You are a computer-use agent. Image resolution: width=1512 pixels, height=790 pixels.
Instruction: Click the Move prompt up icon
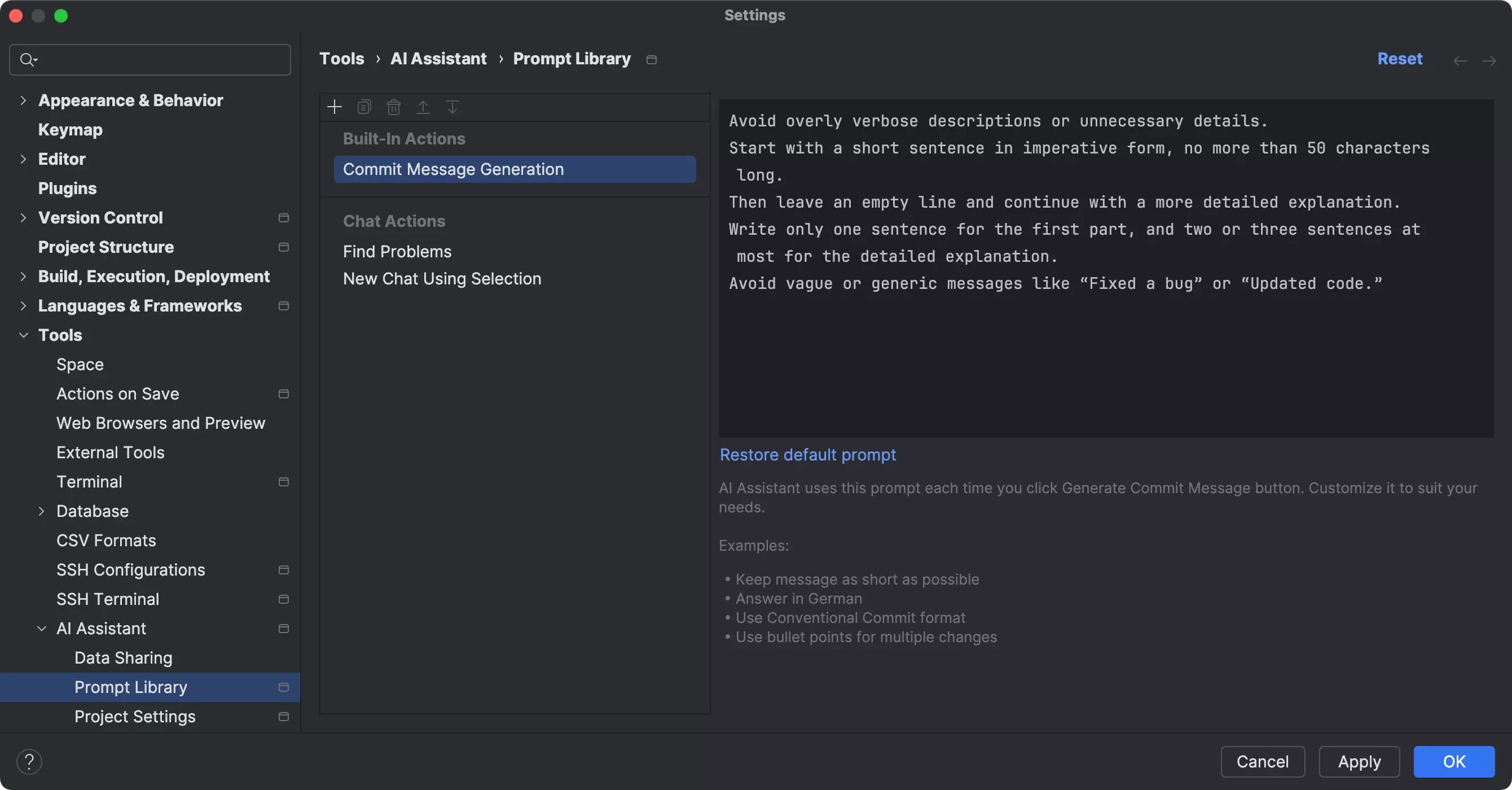(423, 107)
